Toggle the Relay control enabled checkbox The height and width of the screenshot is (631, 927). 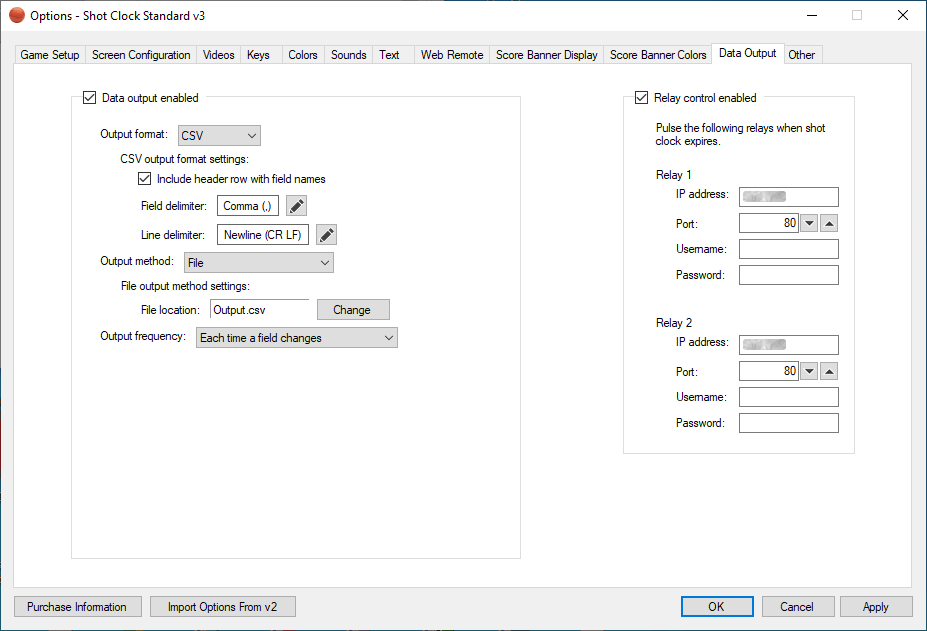point(642,98)
